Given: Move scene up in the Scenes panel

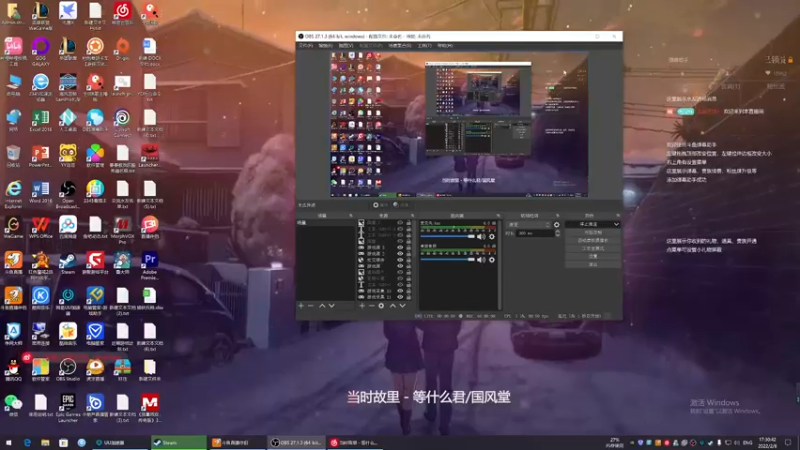Looking at the screenshot, I should 322,306.
